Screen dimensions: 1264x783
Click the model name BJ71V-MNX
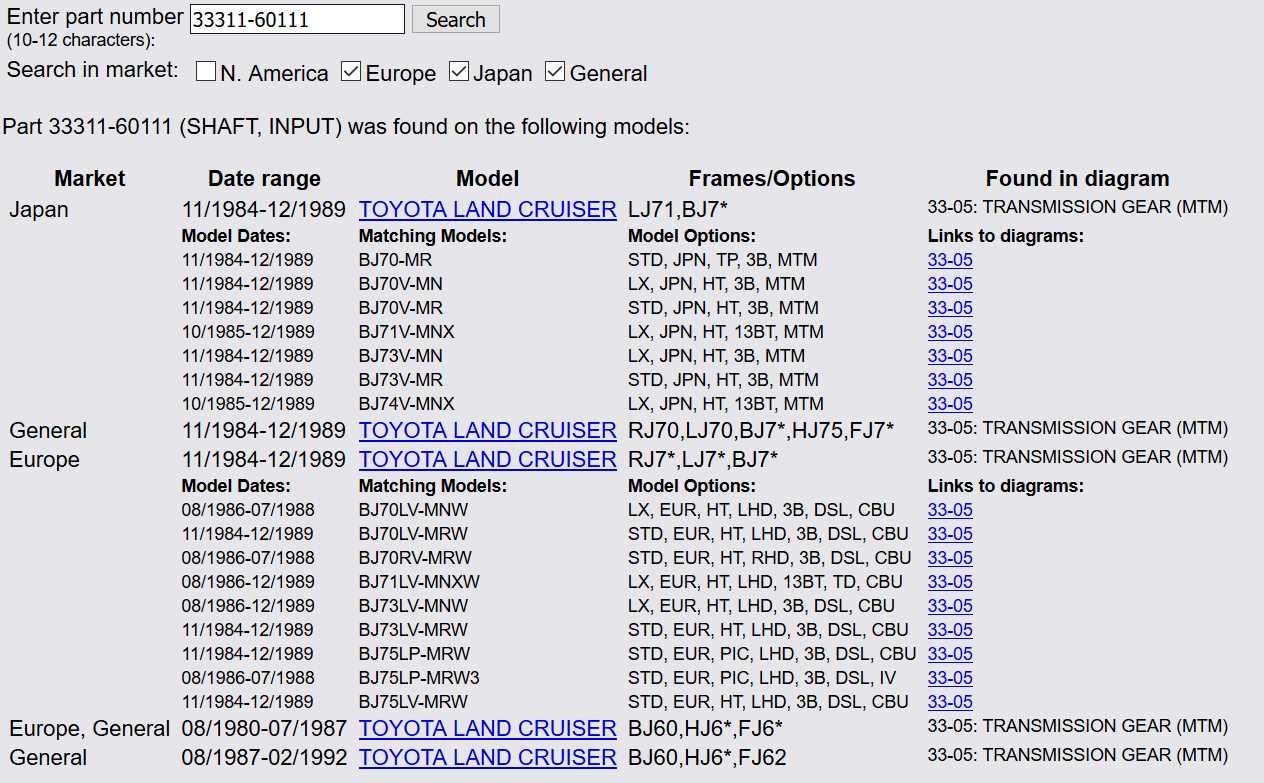point(407,332)
